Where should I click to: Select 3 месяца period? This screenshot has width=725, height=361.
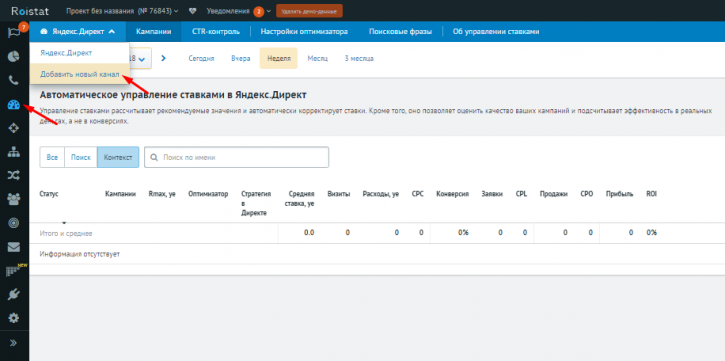point(359,59)
